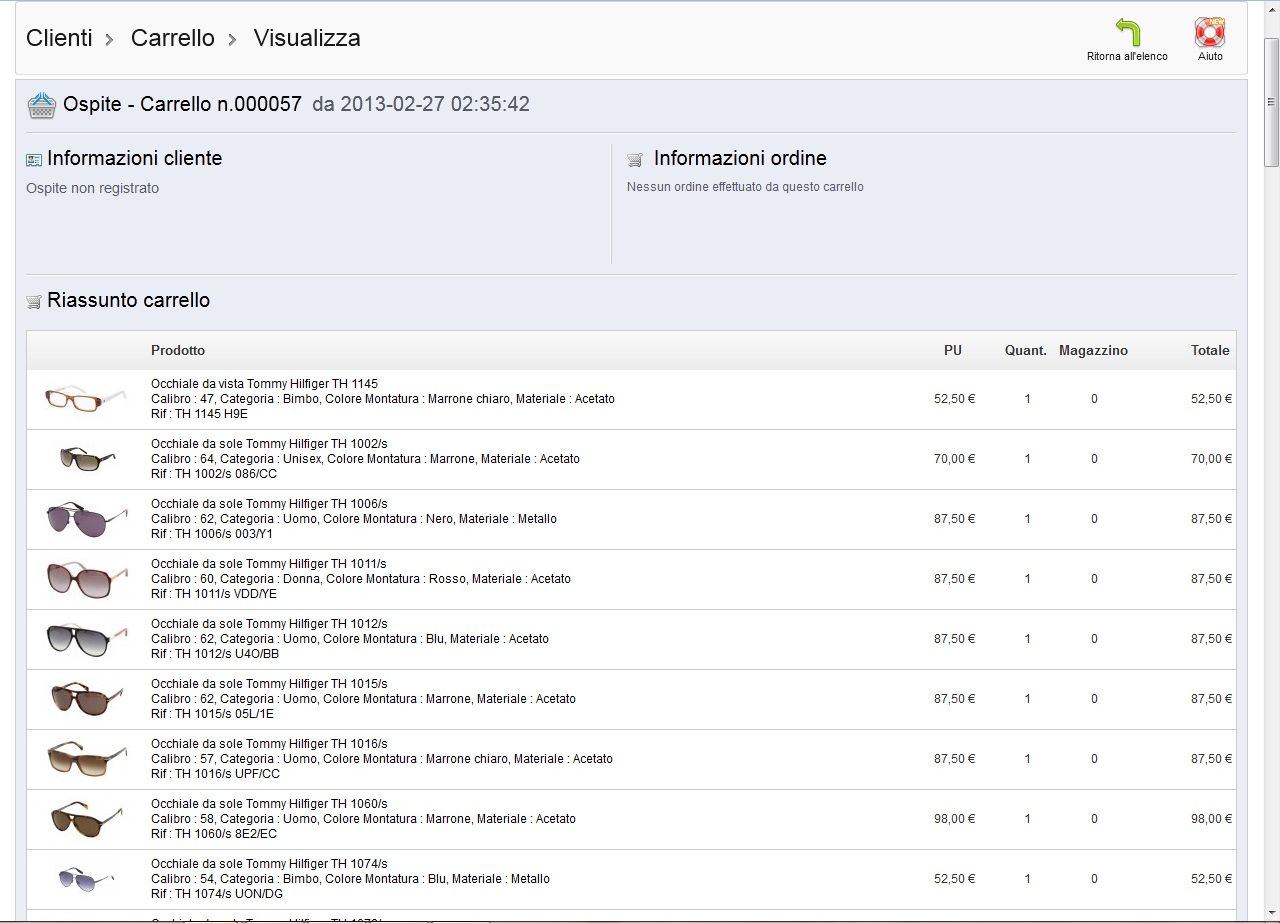Select 'Occhiale da sole Tommy Hilfiger TH 1011/s' name
Viewport: 1280px width, 923px height.
268,564
